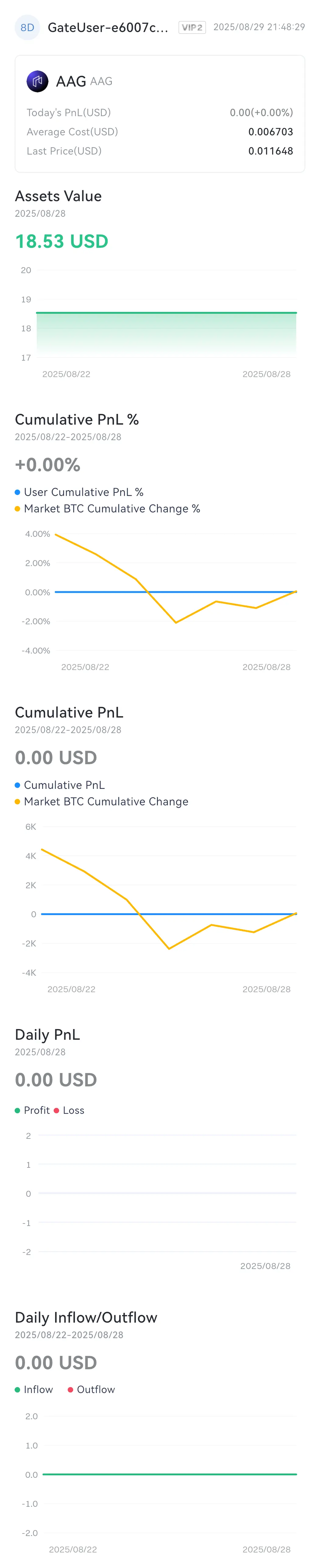320x1568 pixels.
Task: Select the 18.53 USD assets value
Action: coord(62,241)
